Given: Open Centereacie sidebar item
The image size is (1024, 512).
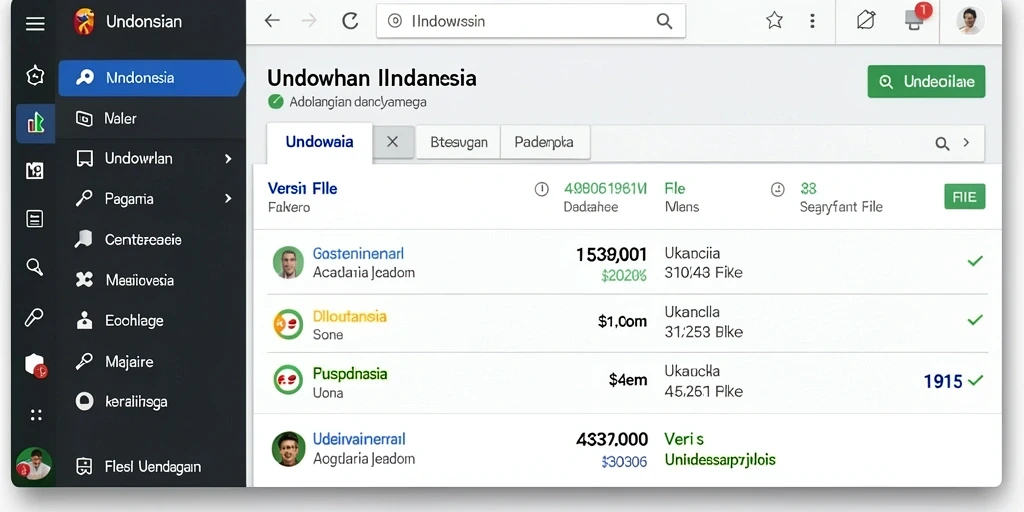Looking at the screenshot, I should (151, 240).
